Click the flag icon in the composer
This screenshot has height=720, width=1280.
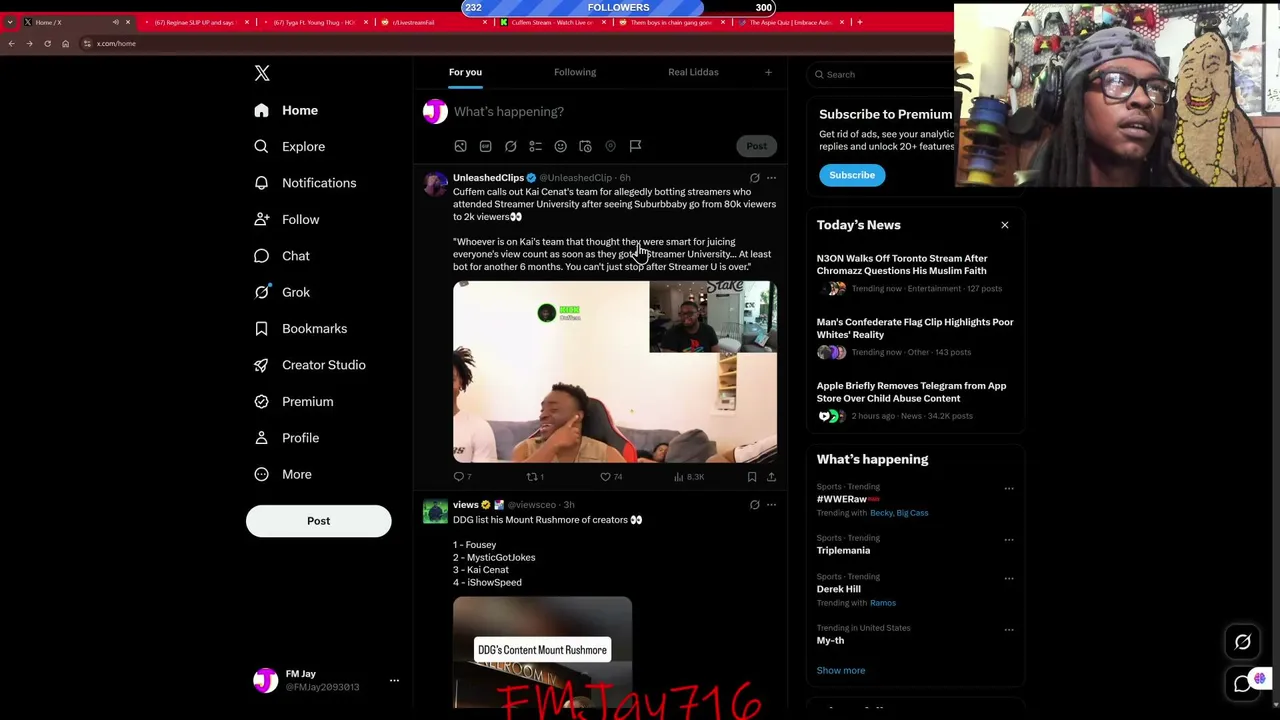click(635, 147)
